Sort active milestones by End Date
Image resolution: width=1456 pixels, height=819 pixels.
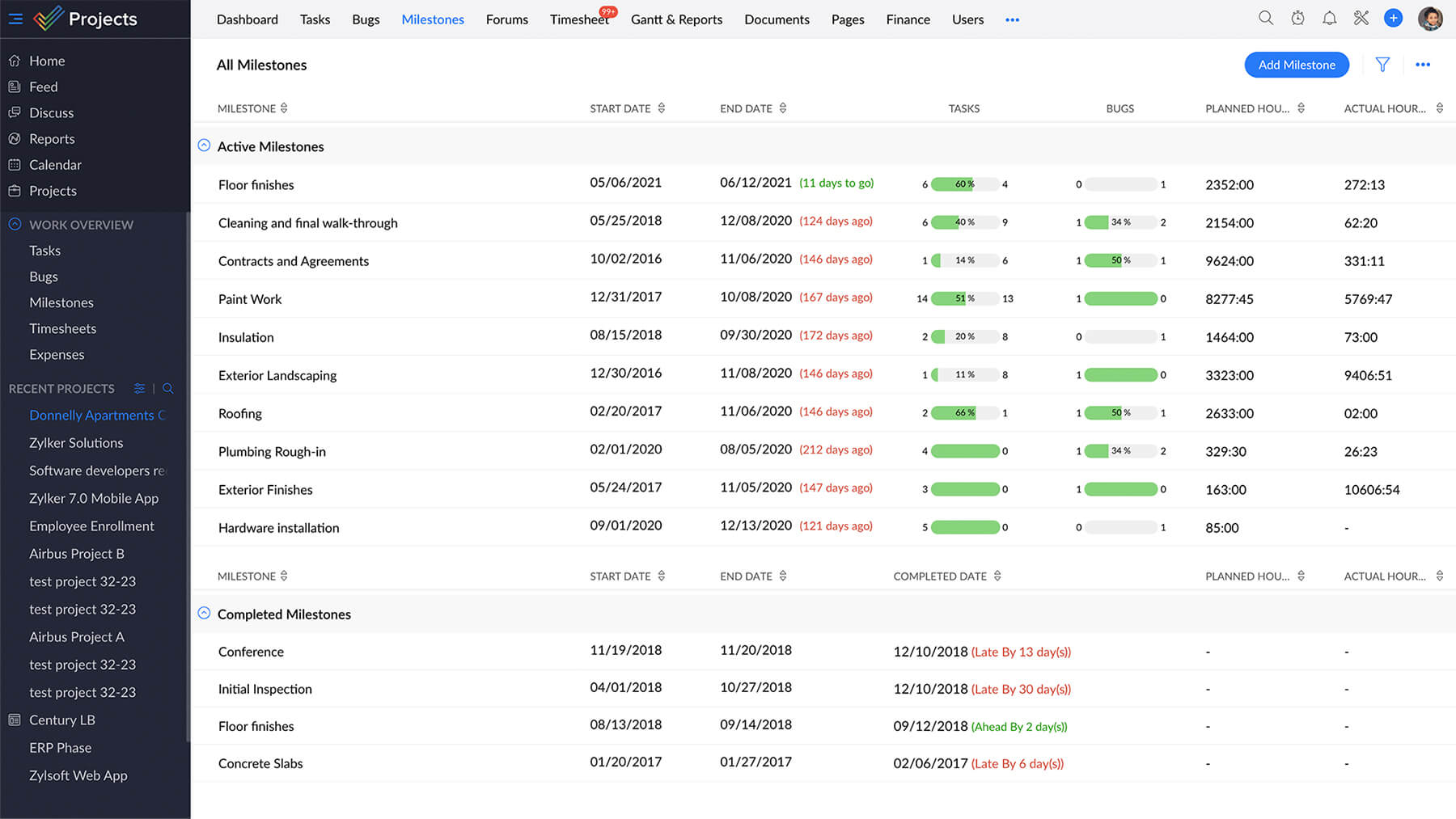click(x=782, y=108)
